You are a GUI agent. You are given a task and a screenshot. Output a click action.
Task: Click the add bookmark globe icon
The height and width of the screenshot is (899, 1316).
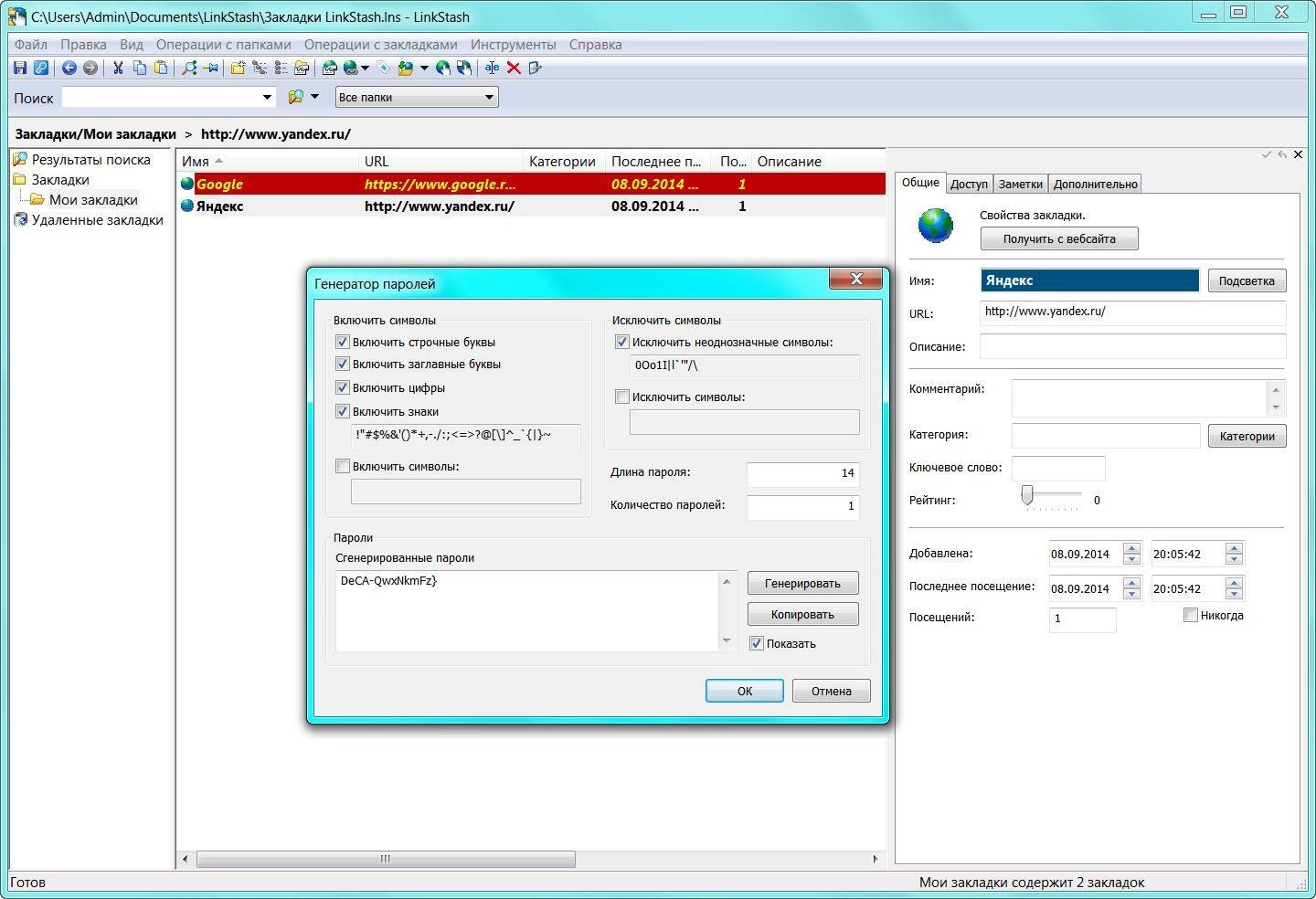[330, 68]
